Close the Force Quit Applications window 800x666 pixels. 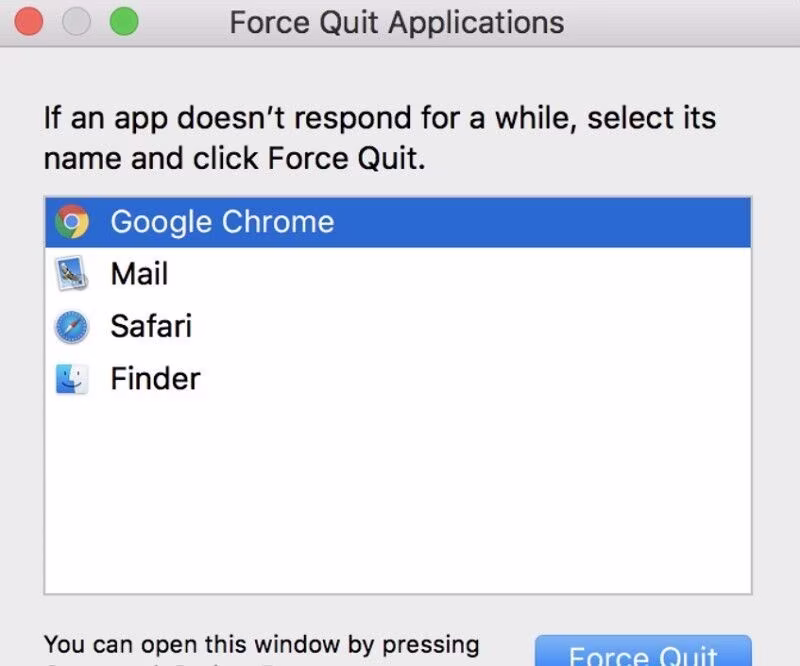29,22
